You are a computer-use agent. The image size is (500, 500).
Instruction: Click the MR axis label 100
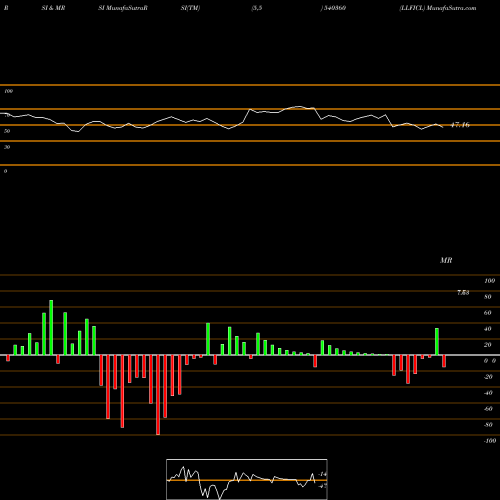click(x=489, y=281)
